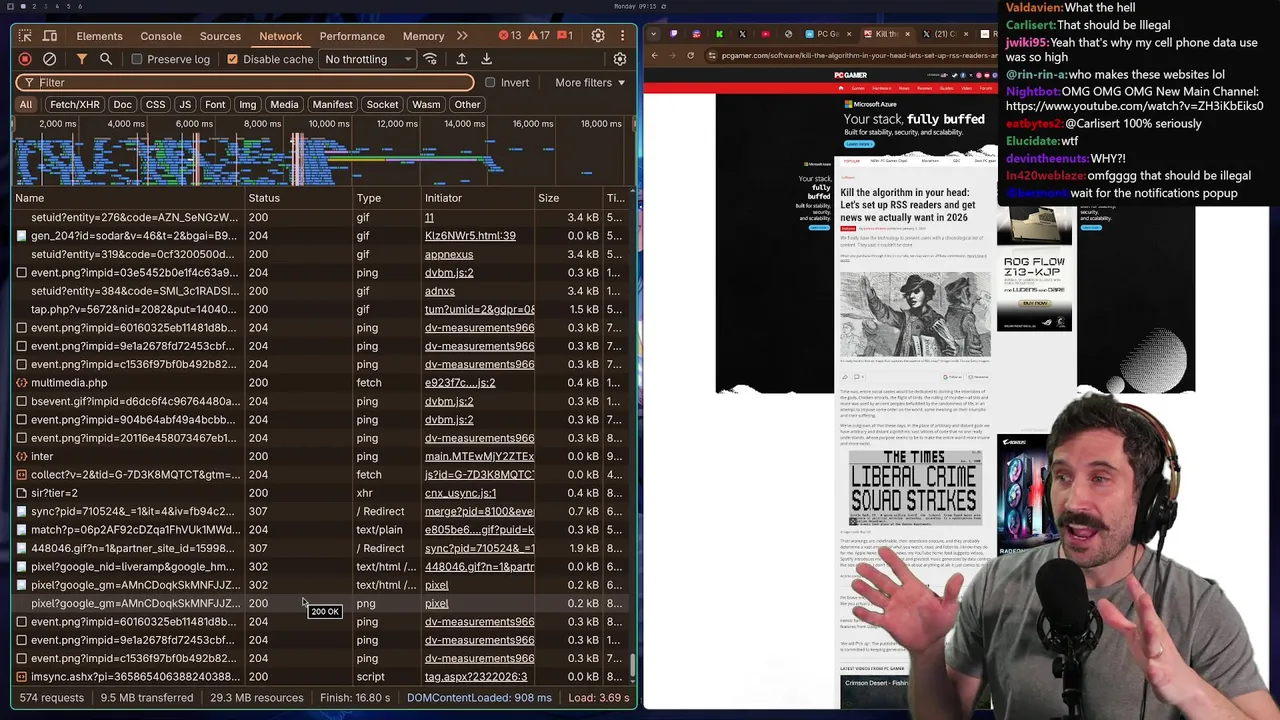1280x720 pixels.
Task: Show the 17 warnings indicator
Action: click(539, 36)
